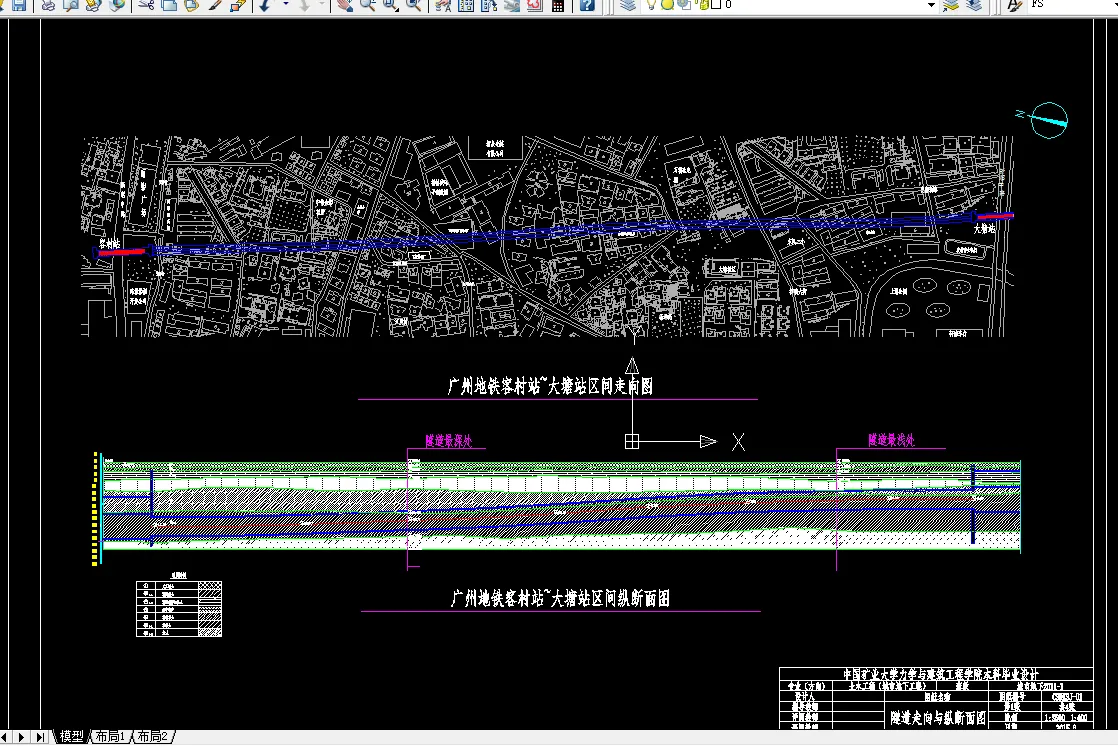This screenshot has width=1118, height=747.
Task: Click the Help question mark icon
Action: tap(587, 5)
